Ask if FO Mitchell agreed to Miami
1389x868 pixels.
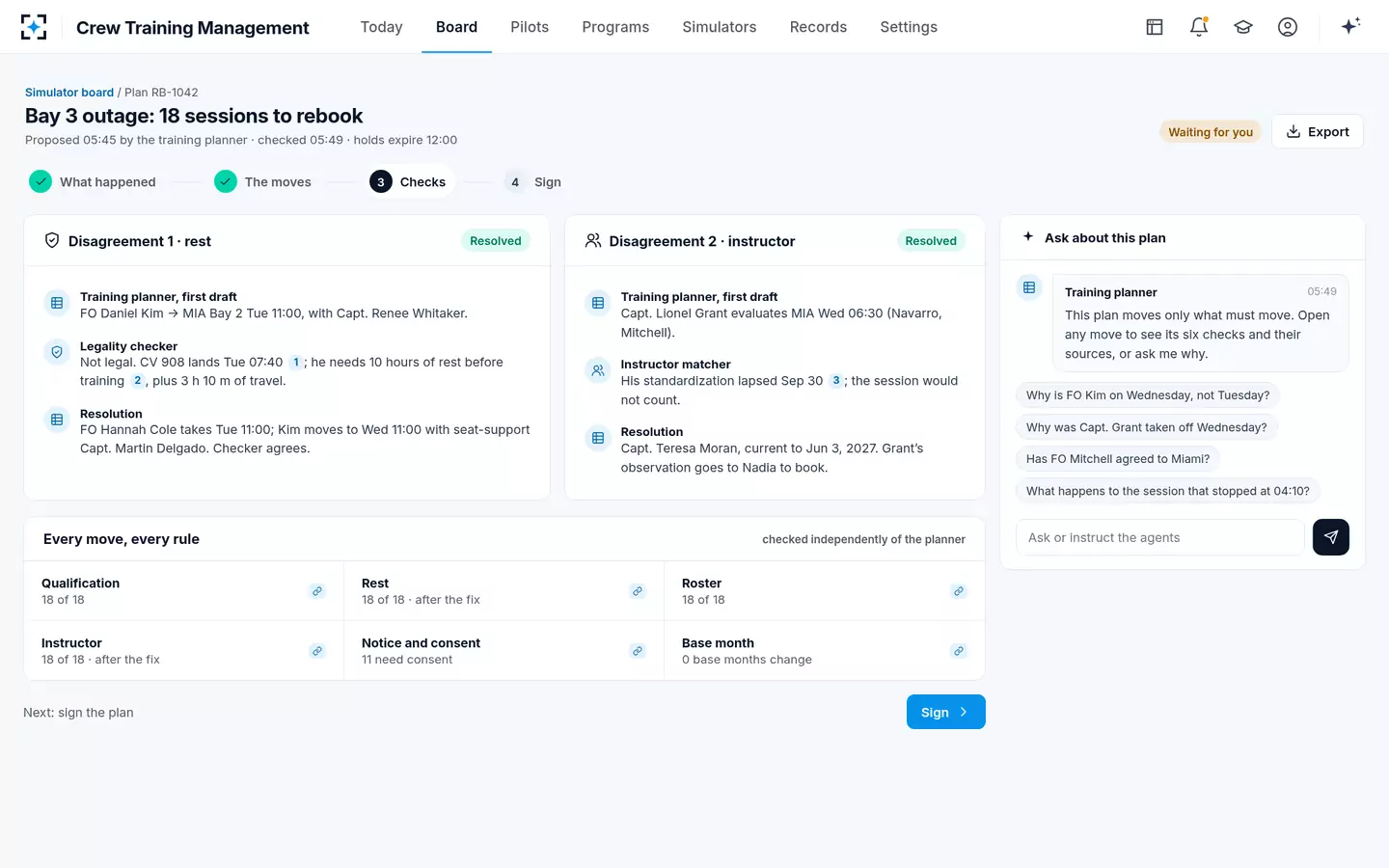[1118, 459]
